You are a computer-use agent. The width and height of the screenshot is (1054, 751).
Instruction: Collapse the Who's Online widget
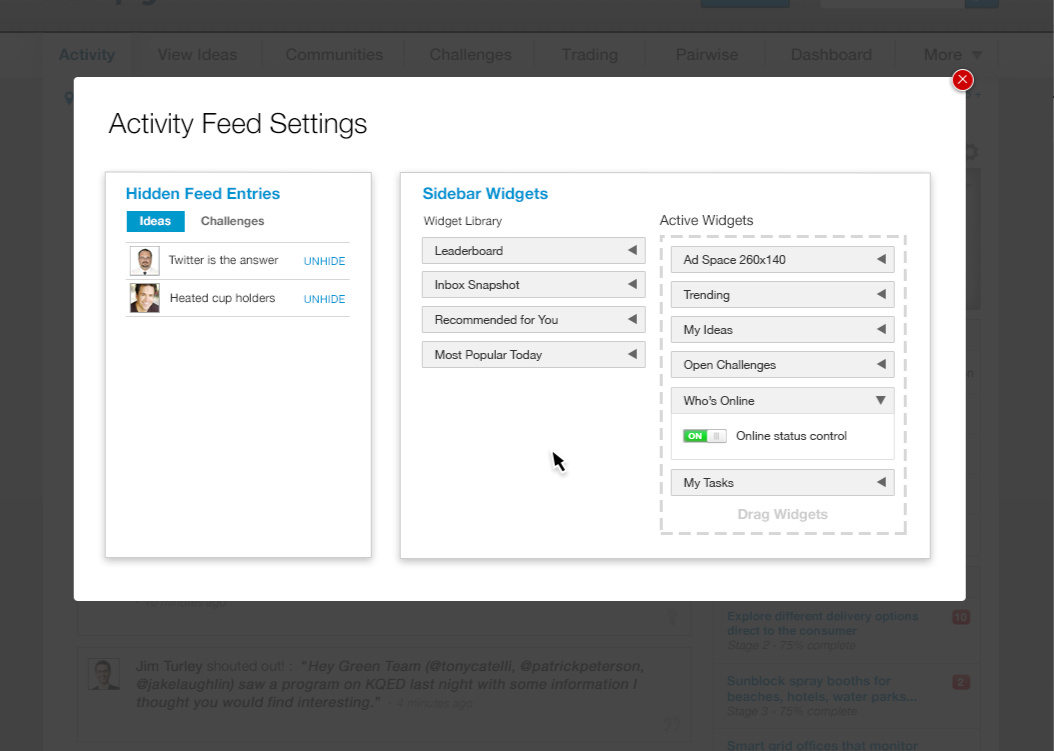[x=881, y=401]
